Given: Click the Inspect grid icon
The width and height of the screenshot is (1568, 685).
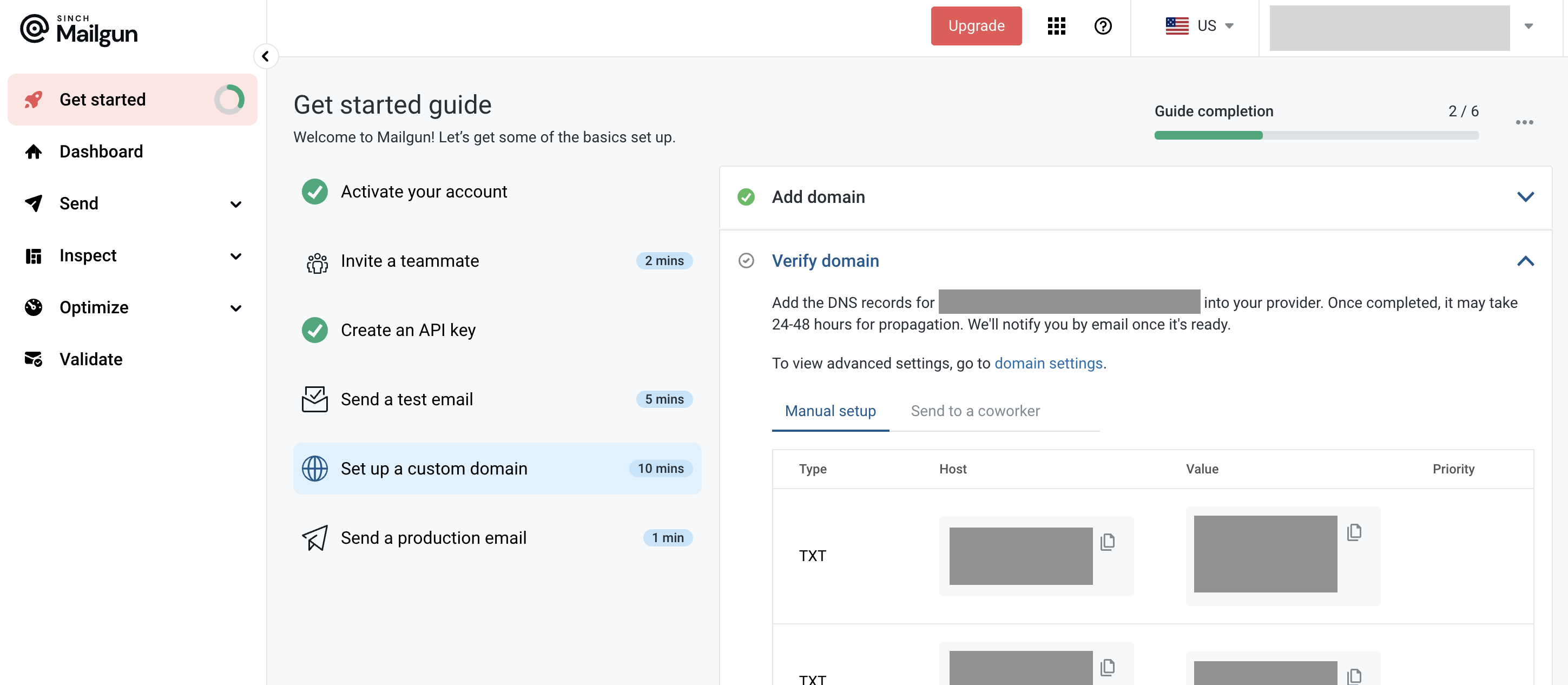Looking at the screenshot, I should tap(34, 256).
